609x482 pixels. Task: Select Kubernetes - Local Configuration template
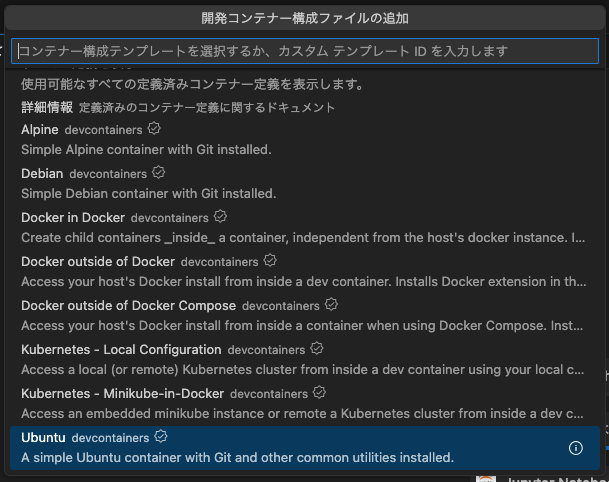click(x=305, y=359)
